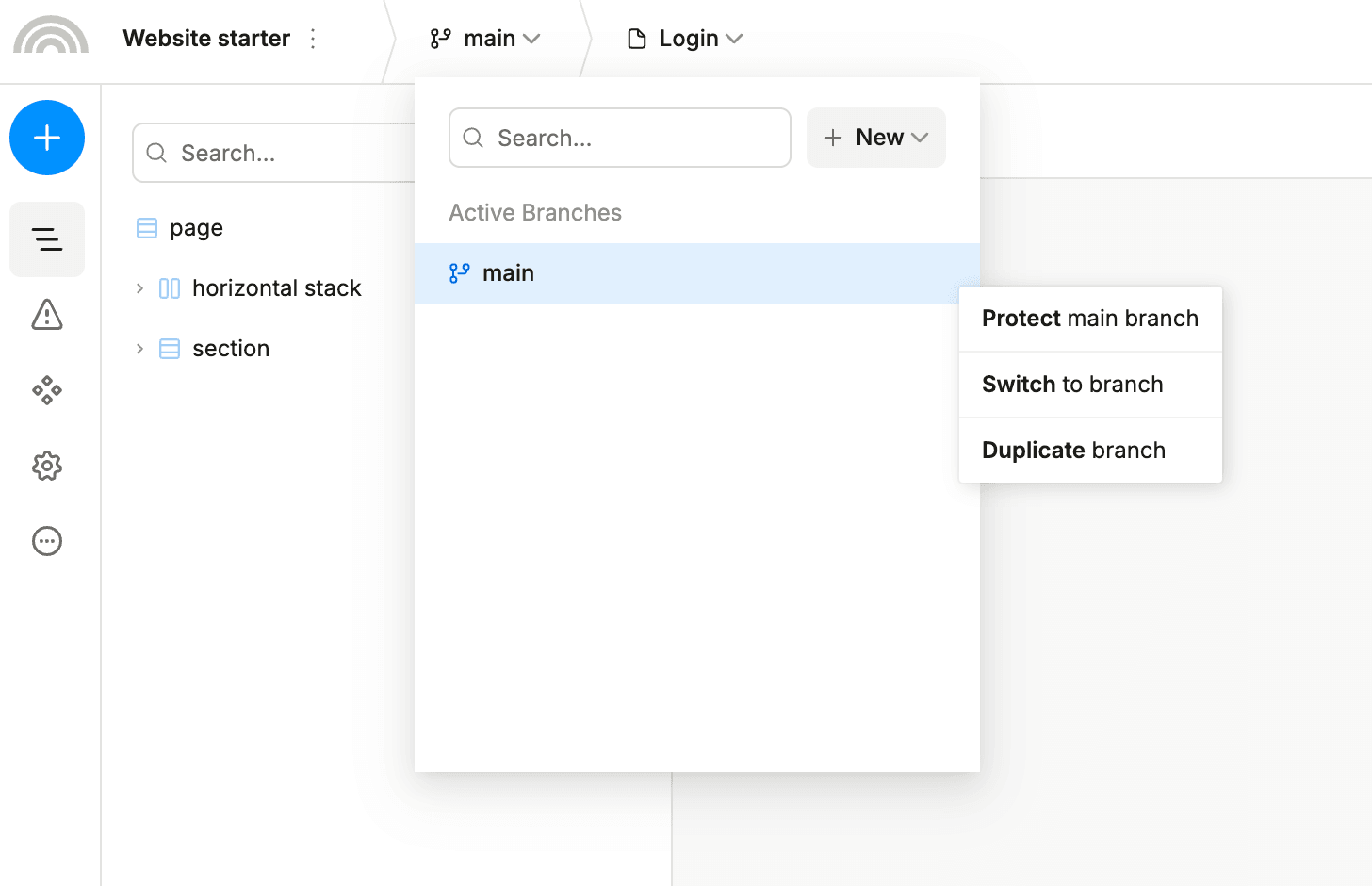1372x886 pixels.
Task: Select the page row in tree
Action: point(258,228)
